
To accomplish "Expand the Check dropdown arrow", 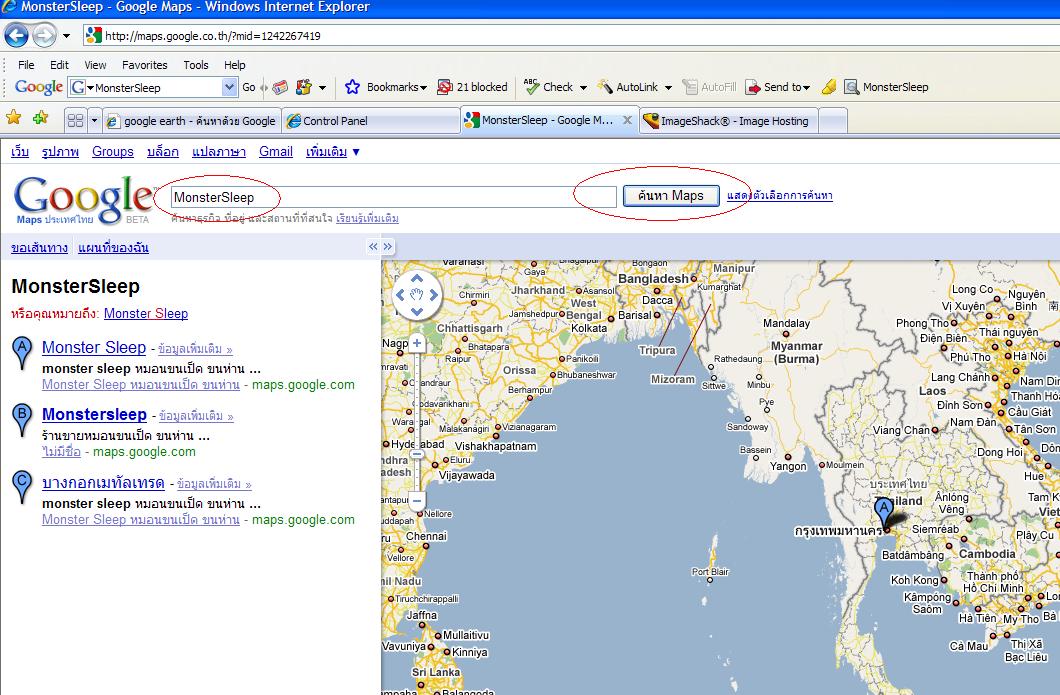I will [x=583, y=88].
